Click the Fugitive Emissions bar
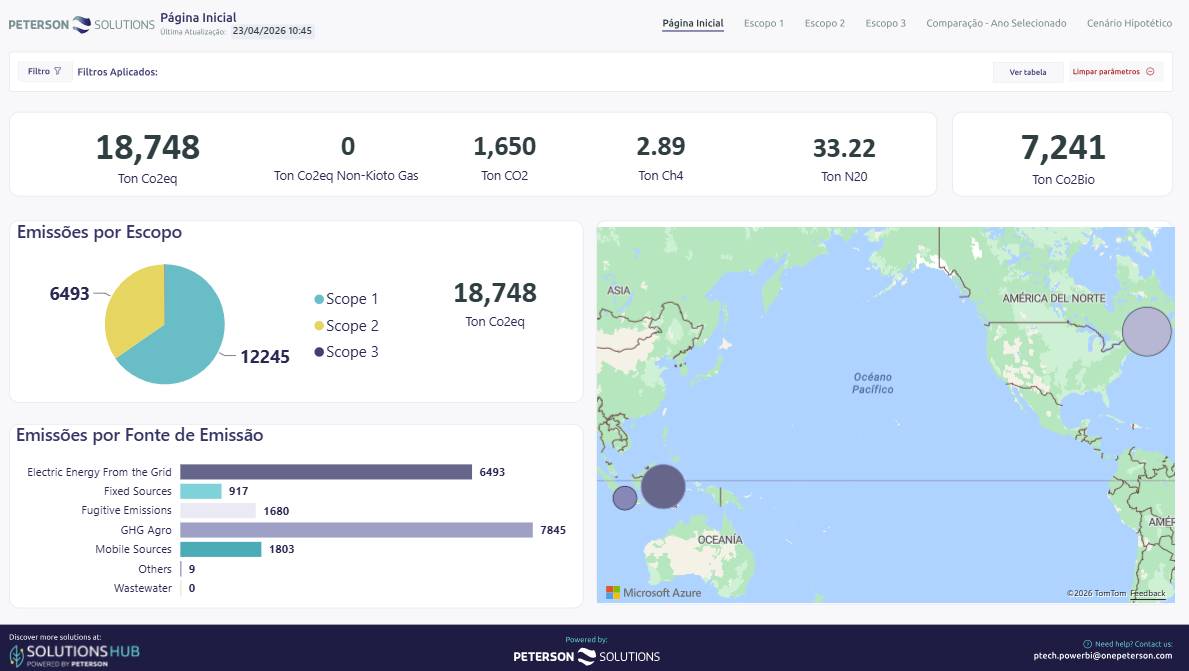 (x=218, y=510)
